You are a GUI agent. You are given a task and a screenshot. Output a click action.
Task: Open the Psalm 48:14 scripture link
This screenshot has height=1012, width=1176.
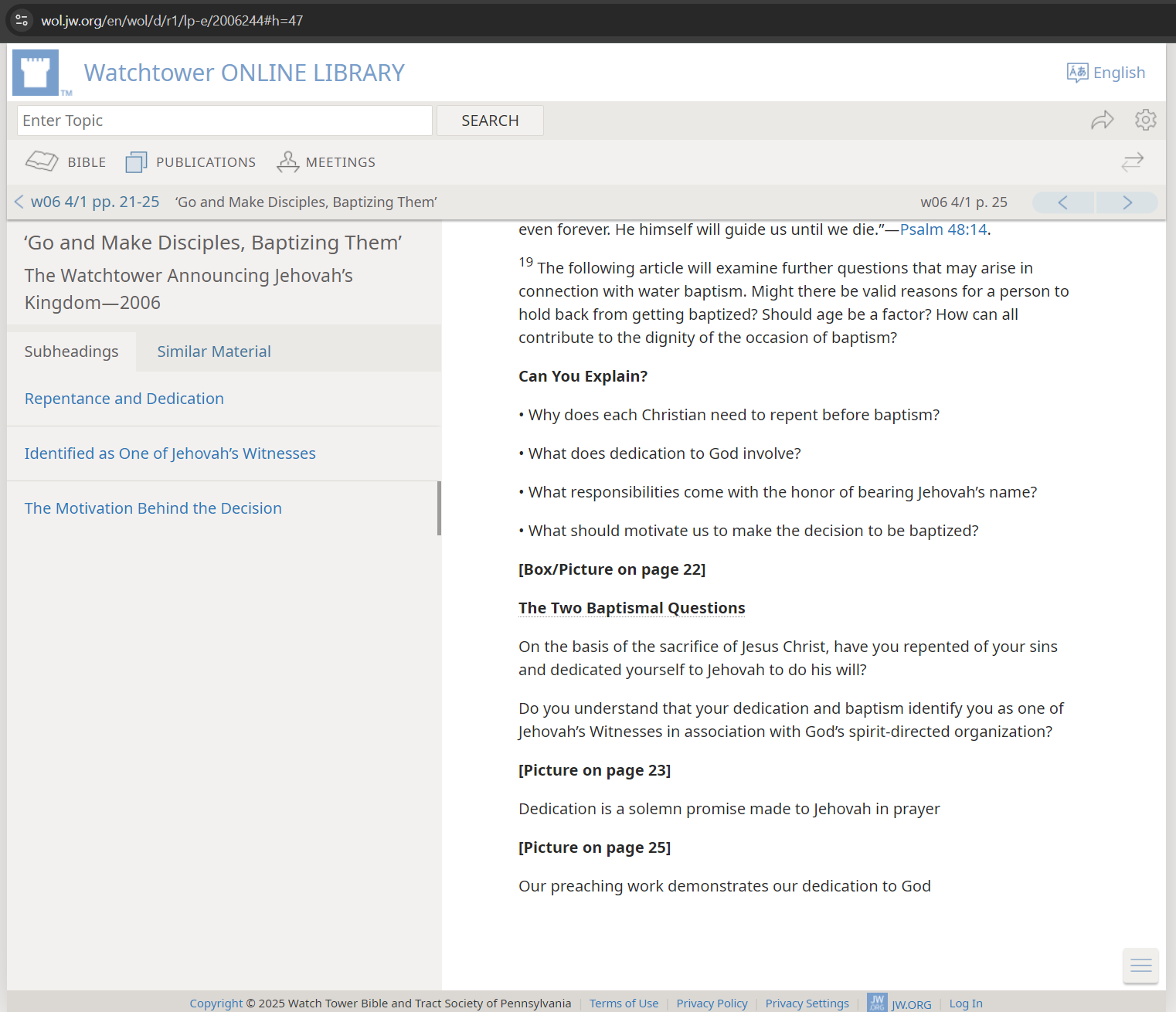click(943, 229)
